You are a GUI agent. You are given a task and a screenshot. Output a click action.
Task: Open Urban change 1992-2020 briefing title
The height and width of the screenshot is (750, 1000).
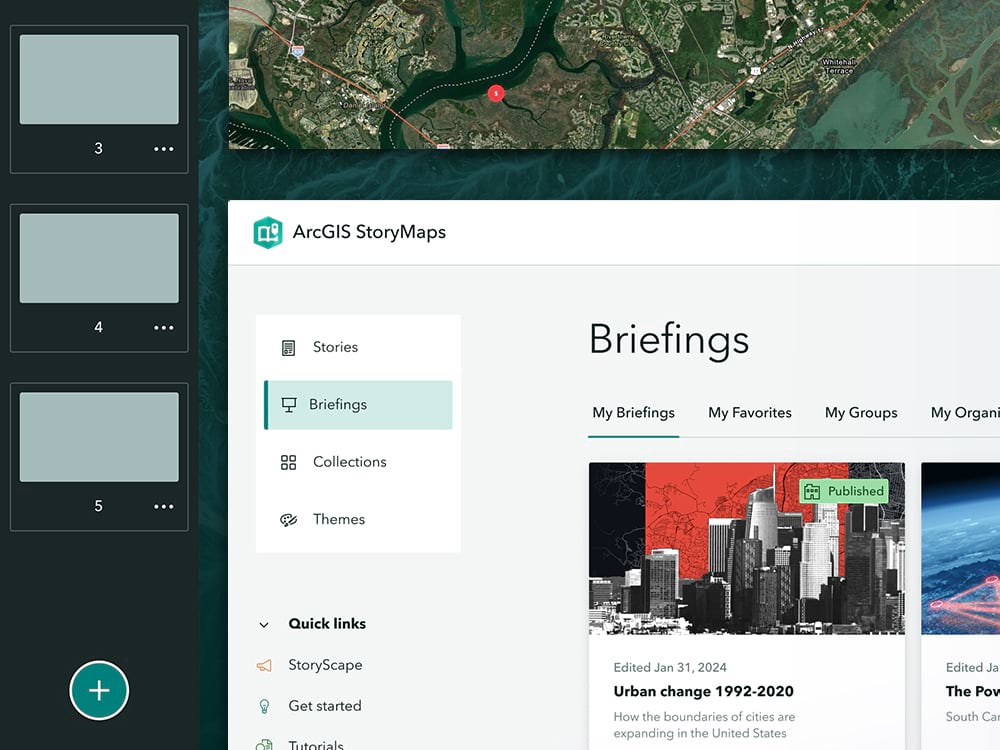pyautogui.click(x=703, y=691)
